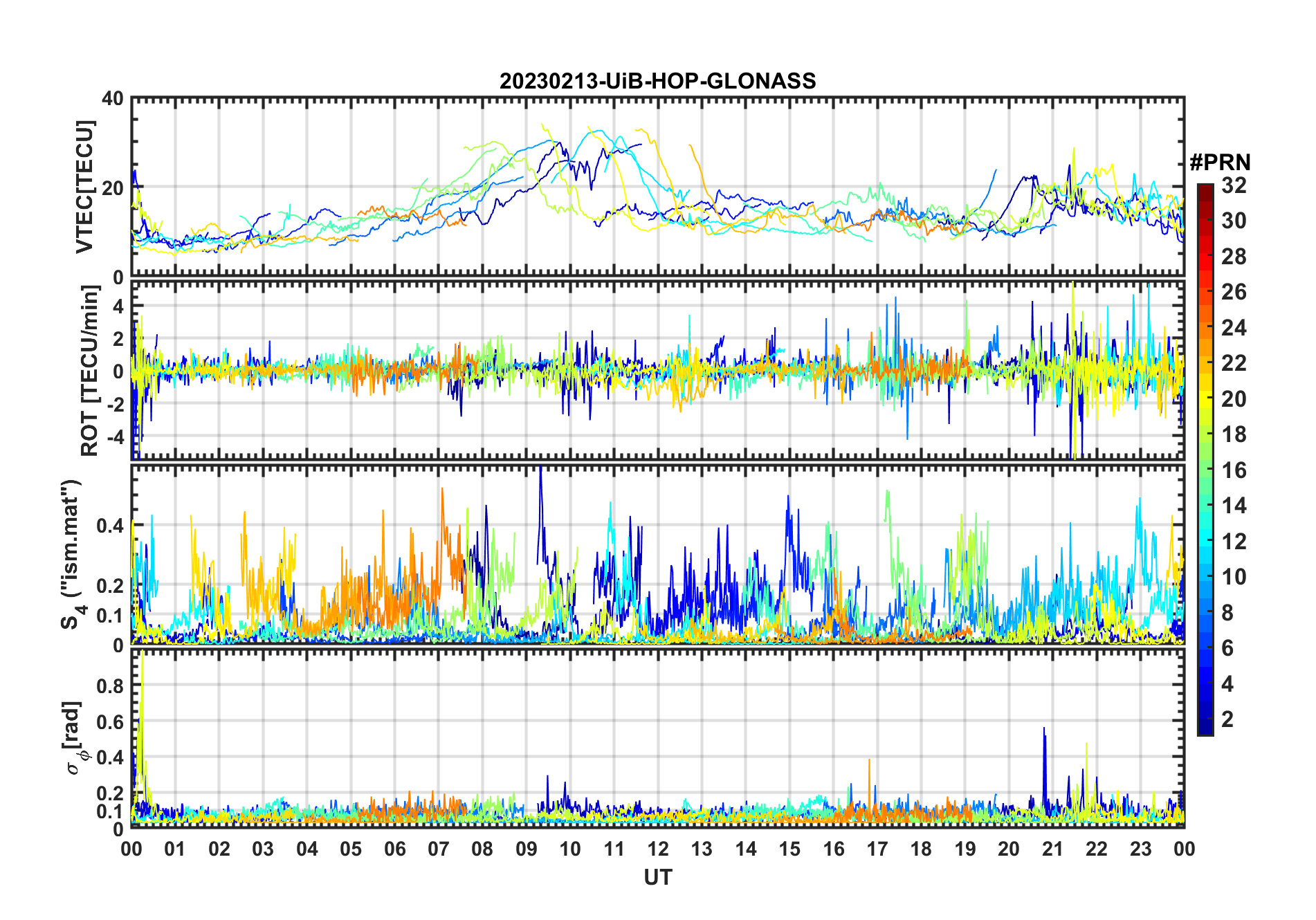1316x920 pixels.
Task: Click VTEC axis tick label 40
Action: 113,98
